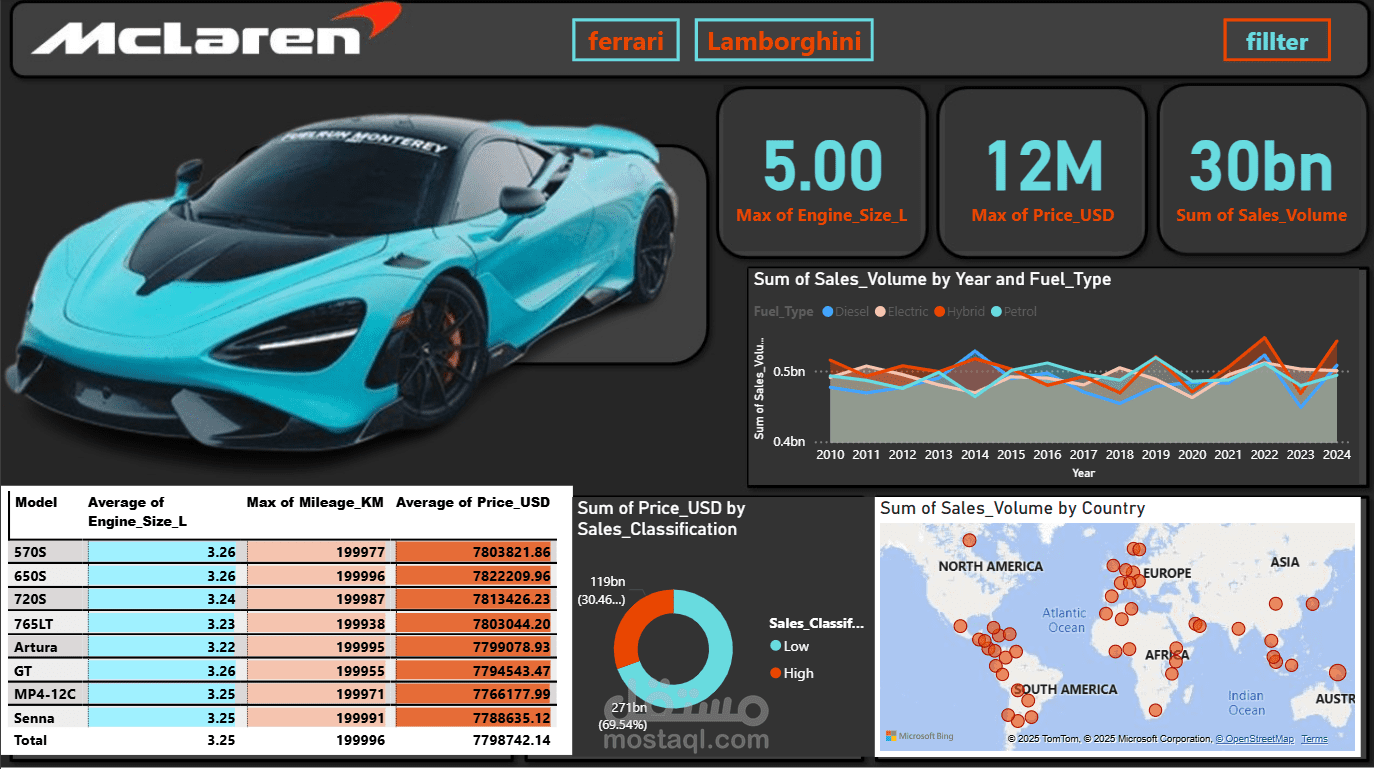Open the Lamborghini page button
This screenshot has width=1374, height=769.
[x=784, y=41]
